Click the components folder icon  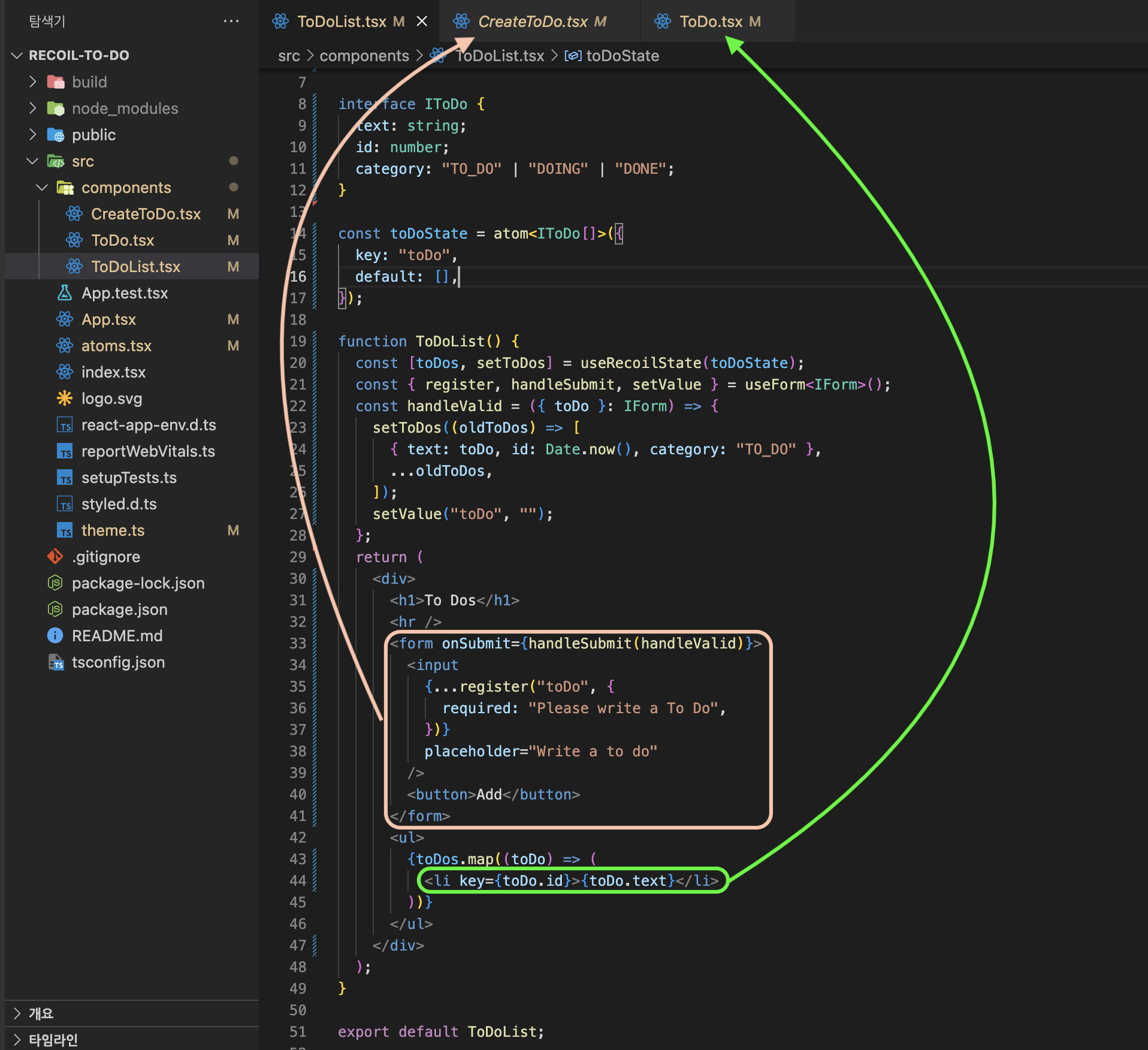[65, 187]
